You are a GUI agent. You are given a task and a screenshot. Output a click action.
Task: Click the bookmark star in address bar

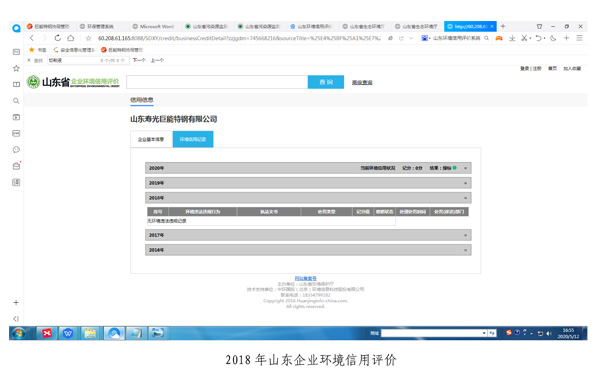(88, 38)
